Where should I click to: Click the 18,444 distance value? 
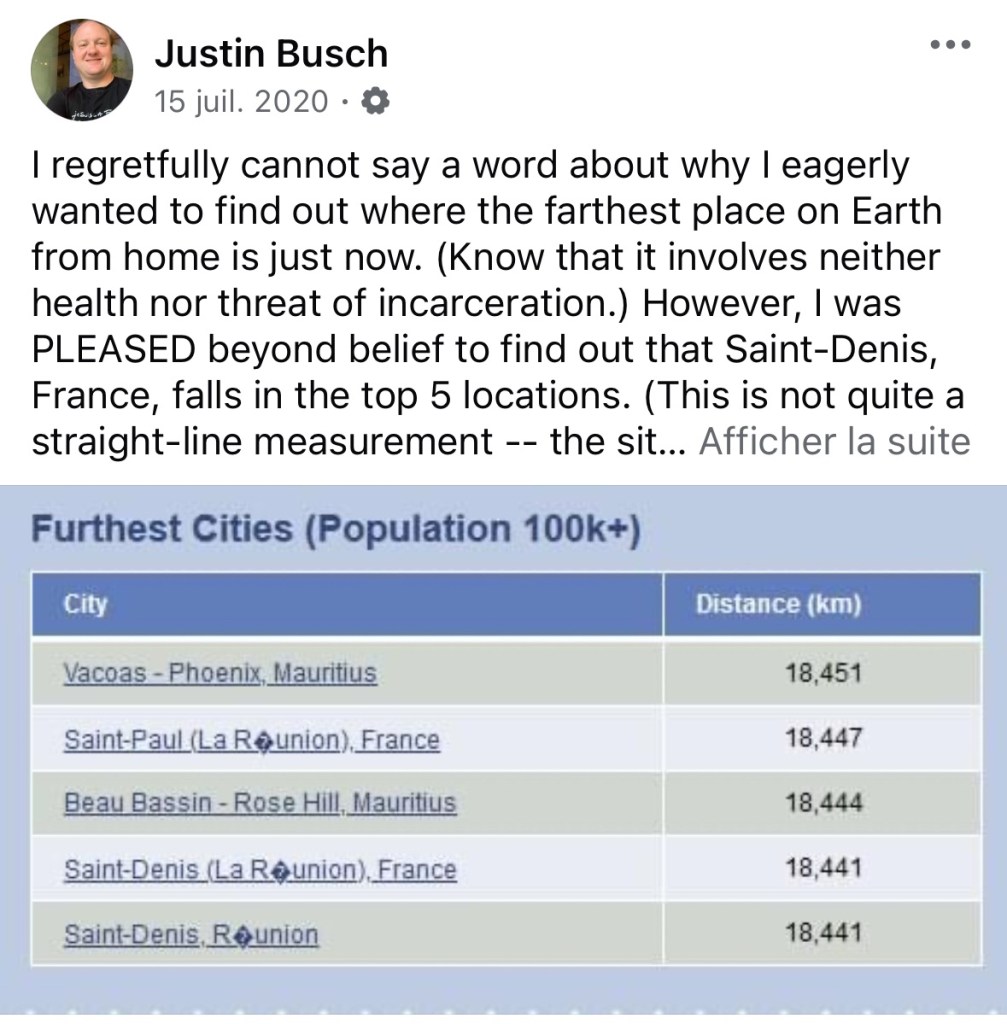coord(823,803)
